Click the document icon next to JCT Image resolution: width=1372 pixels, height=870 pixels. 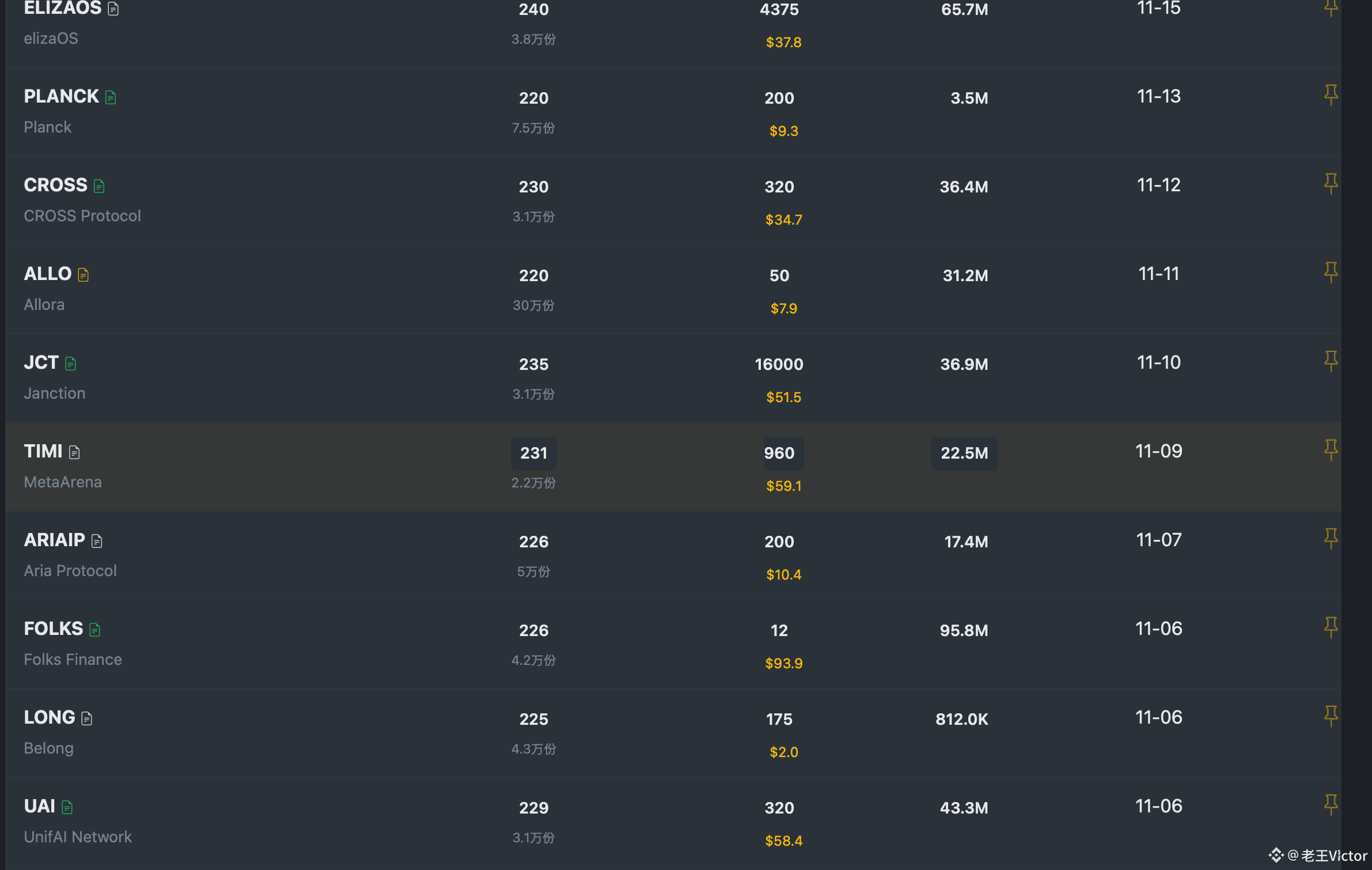[71, 364]
